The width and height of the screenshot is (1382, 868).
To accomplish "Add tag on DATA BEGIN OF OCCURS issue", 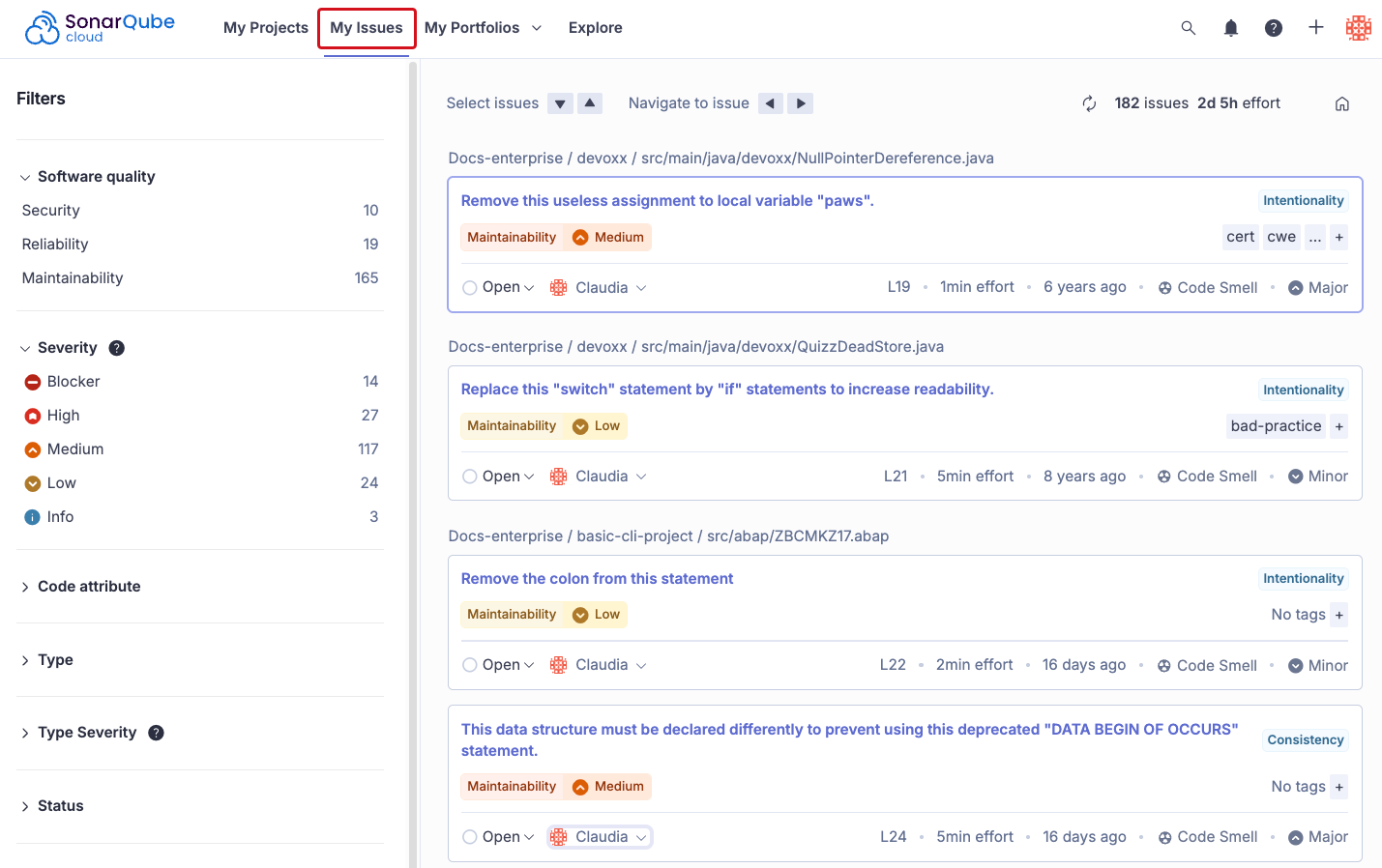I will 1339,787.
